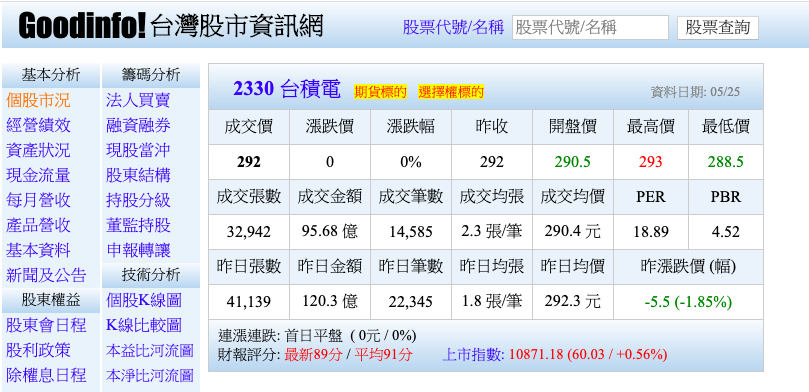
Task: Open 現股當沖 day-trading link
Action: pos(138,151)
